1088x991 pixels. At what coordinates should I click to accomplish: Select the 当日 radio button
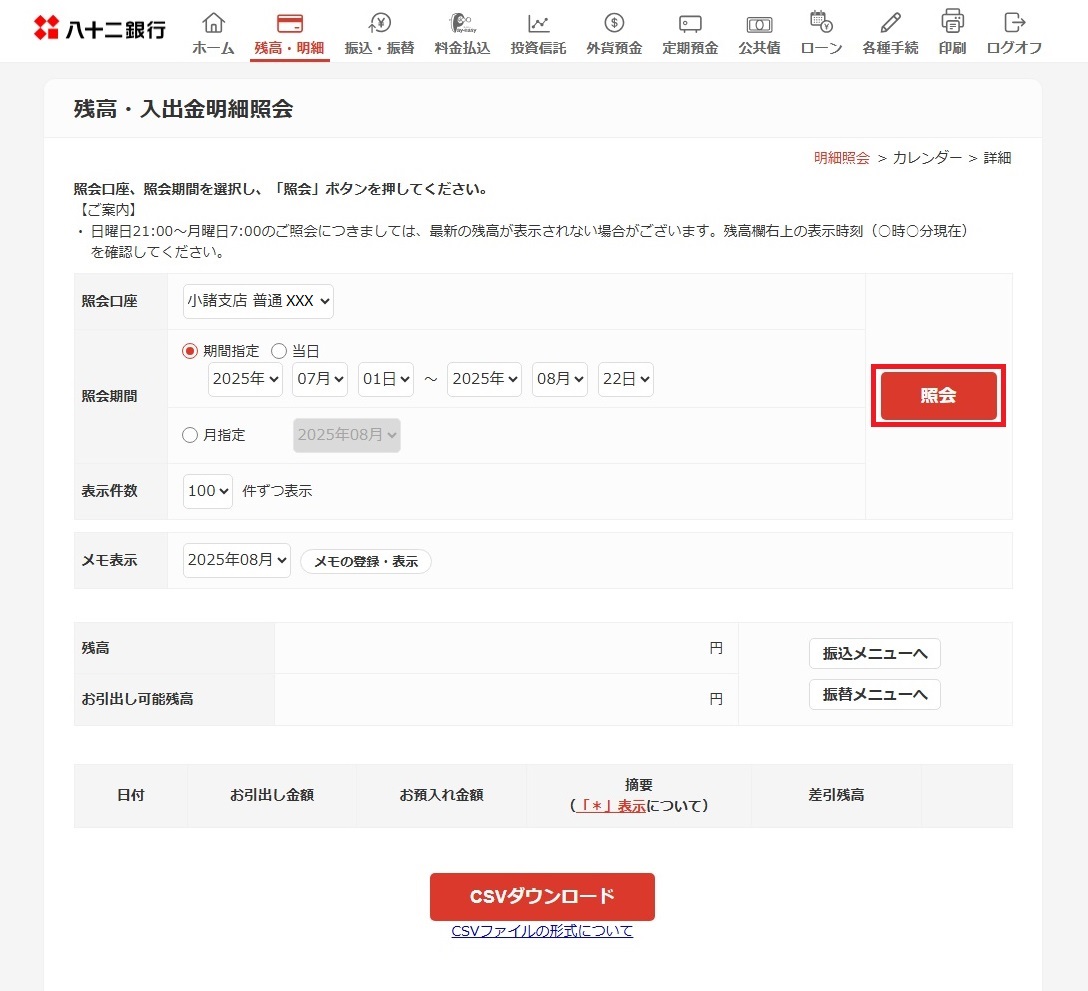click(x=279, y=351)
